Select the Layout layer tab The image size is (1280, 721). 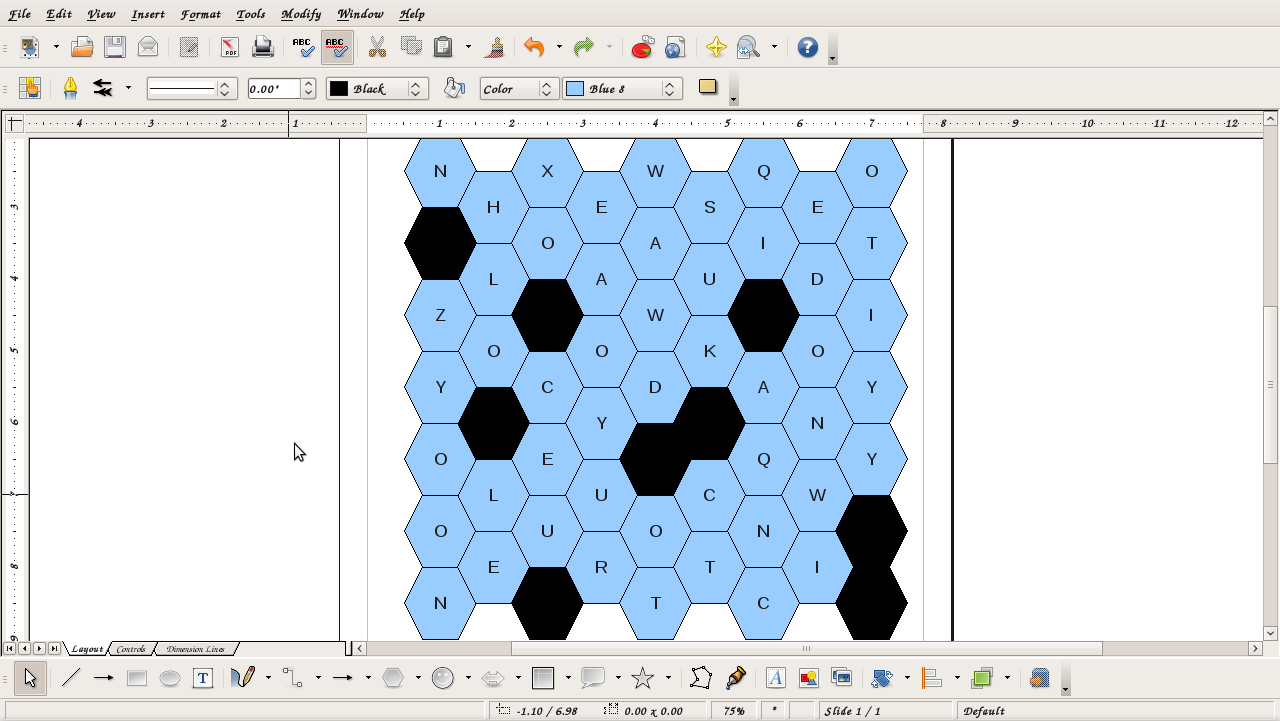coord(87,649)
